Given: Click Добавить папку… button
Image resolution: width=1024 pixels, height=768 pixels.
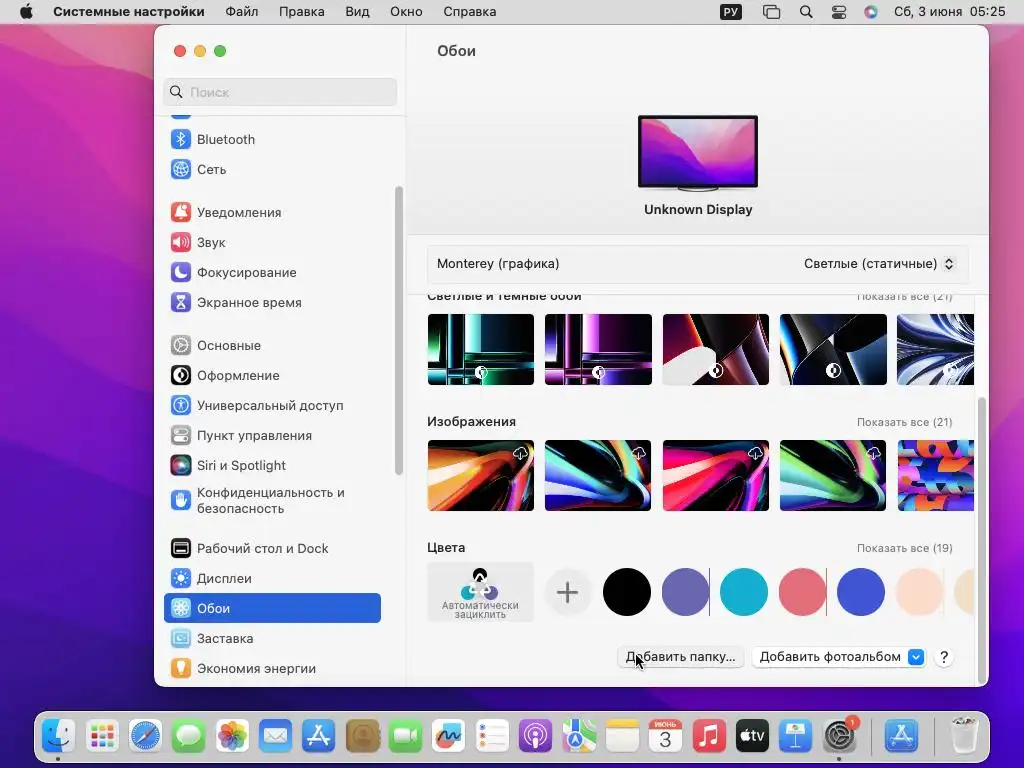Looking at the screenshot, I should click(x=680, y=657).
